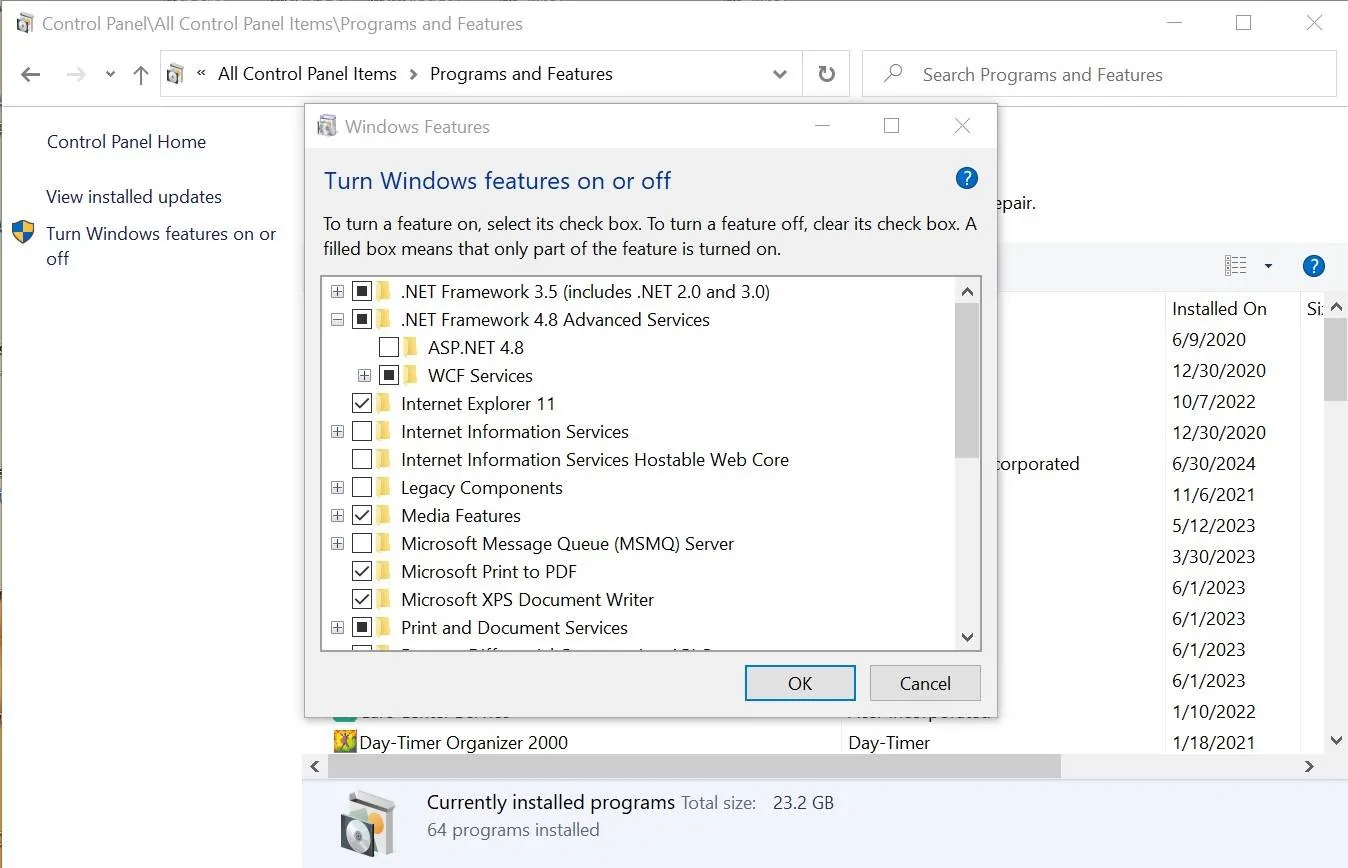Screen dimensions: 1348x868
Task: Click the Recent locations down arrow
Action: pos(110,74)
